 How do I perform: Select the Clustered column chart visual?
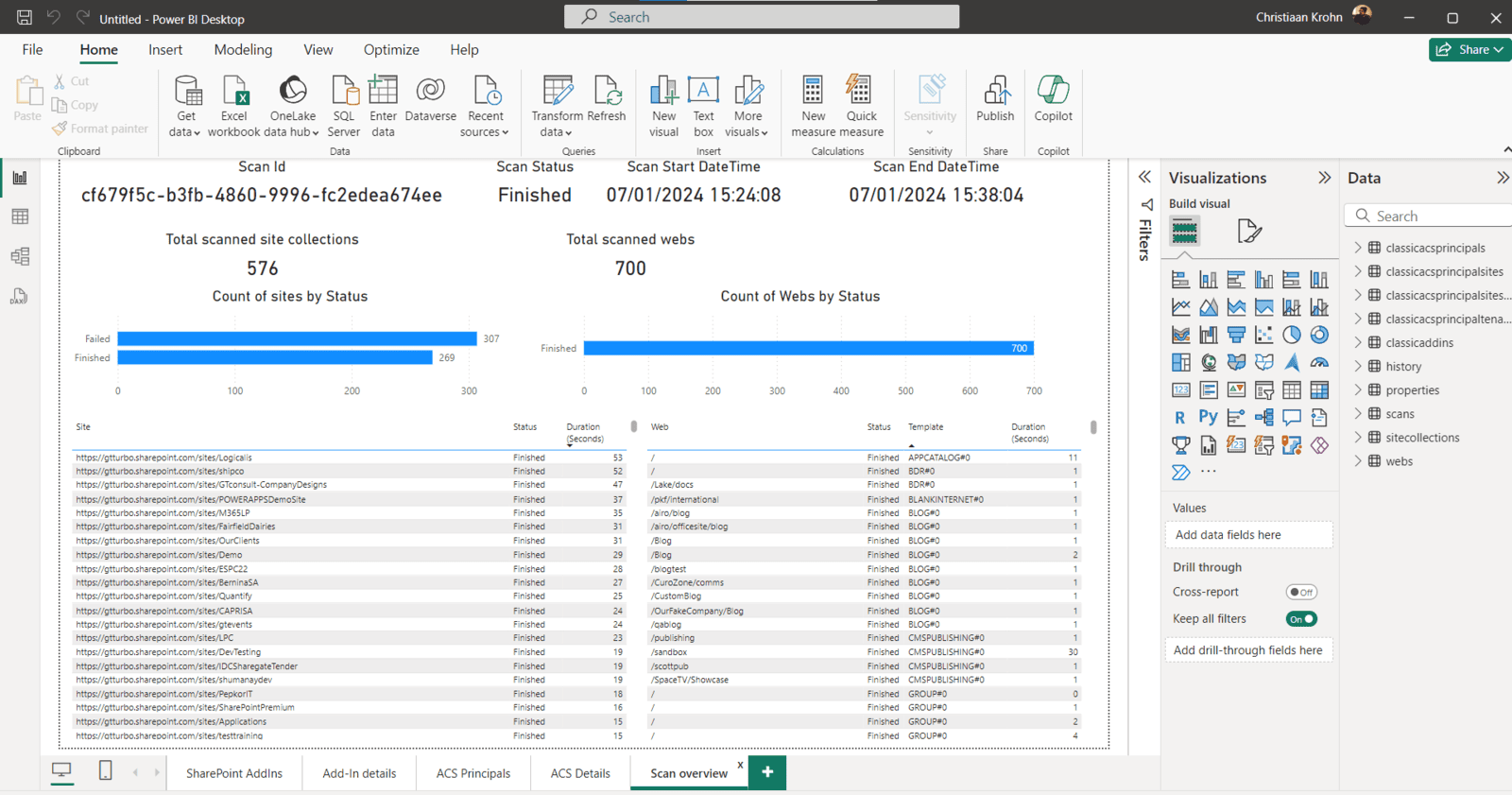[1263, 280]
